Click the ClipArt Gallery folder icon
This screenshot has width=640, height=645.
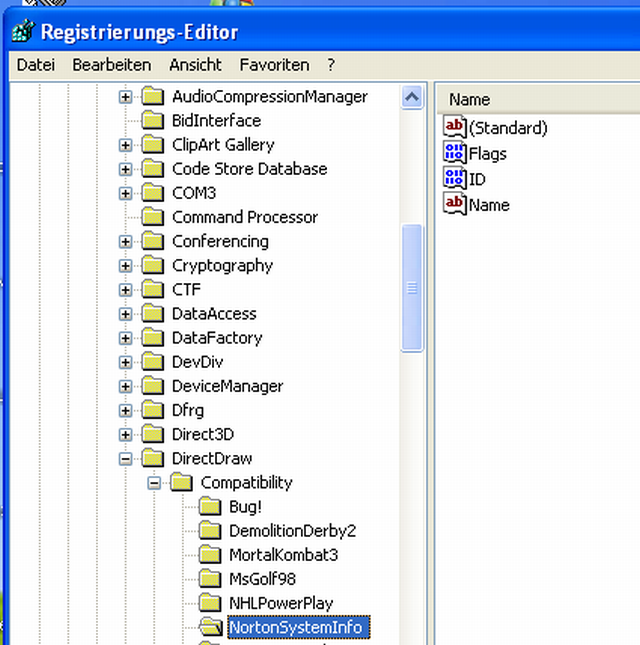tap(153, 145)
